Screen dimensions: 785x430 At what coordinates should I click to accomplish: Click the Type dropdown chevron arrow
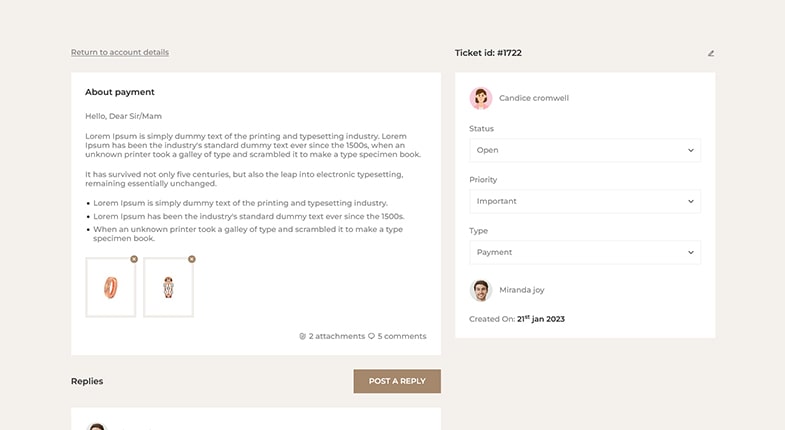(690, 252)
